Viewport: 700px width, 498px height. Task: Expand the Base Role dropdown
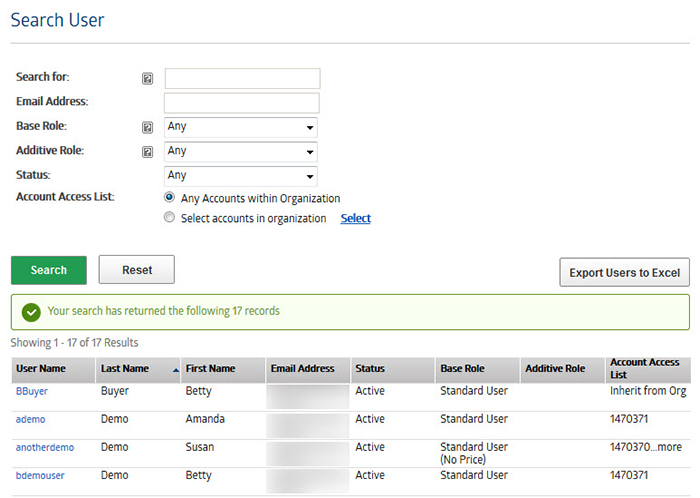(241, 127)
